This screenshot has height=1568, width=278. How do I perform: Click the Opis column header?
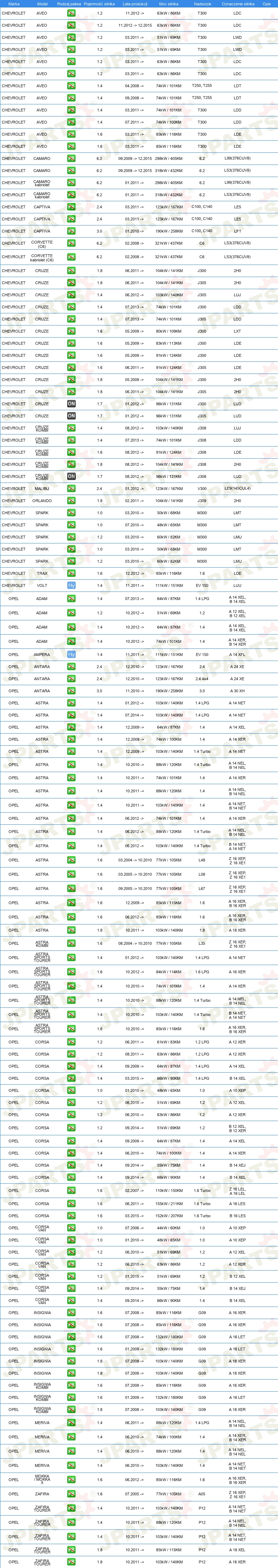coord(267,4)
